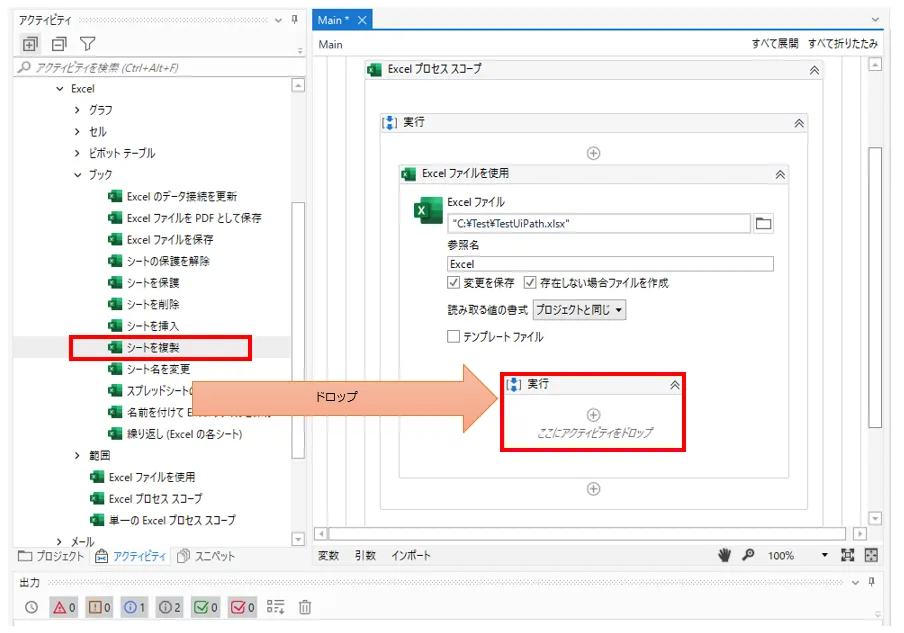Click the collapse all activities icon

point(59,44)
